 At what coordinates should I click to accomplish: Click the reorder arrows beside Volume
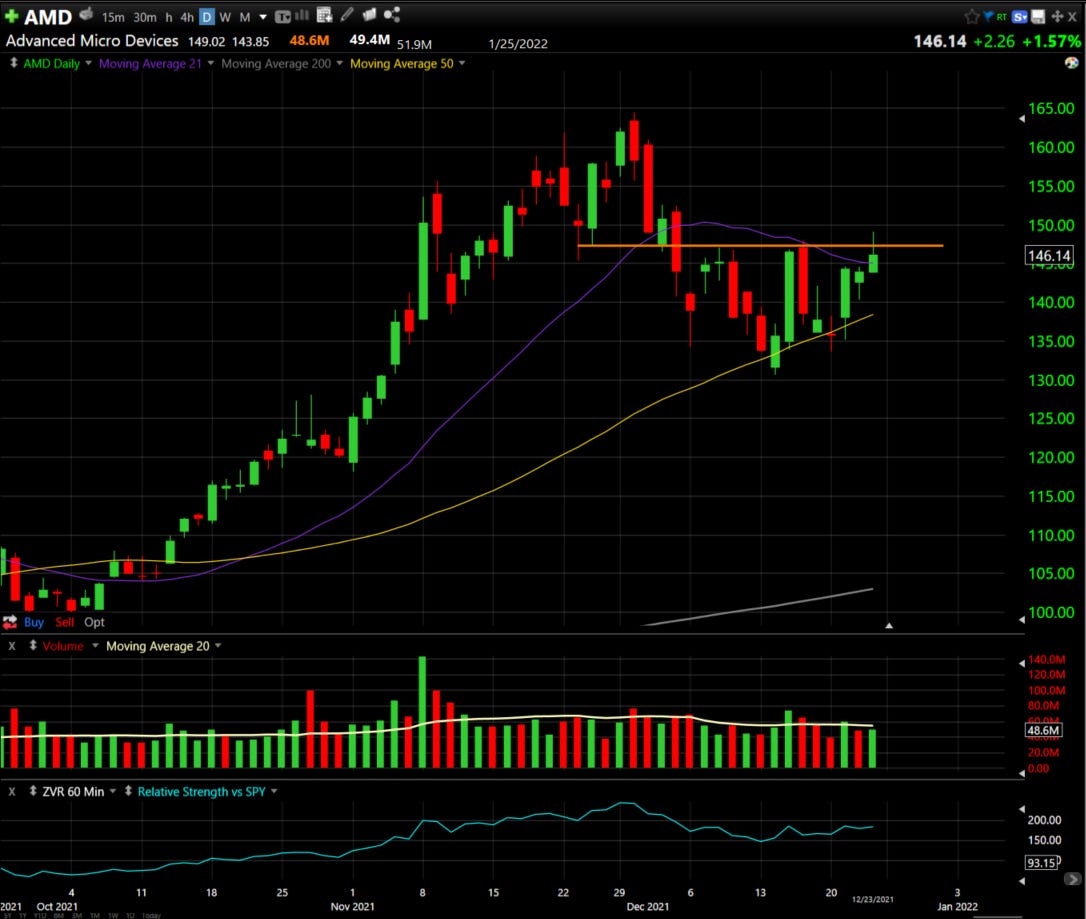(33, 645)
